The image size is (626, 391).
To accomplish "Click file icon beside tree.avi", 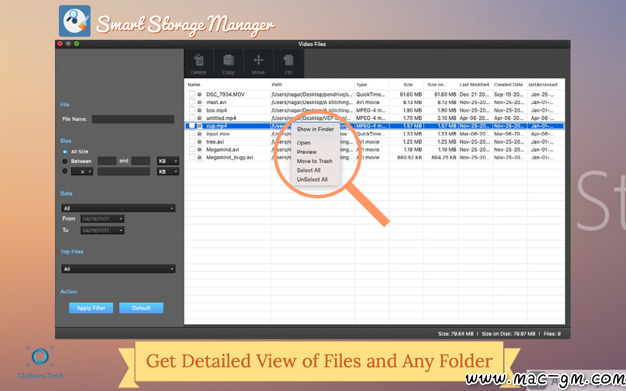I will click(x=200, y=142).
